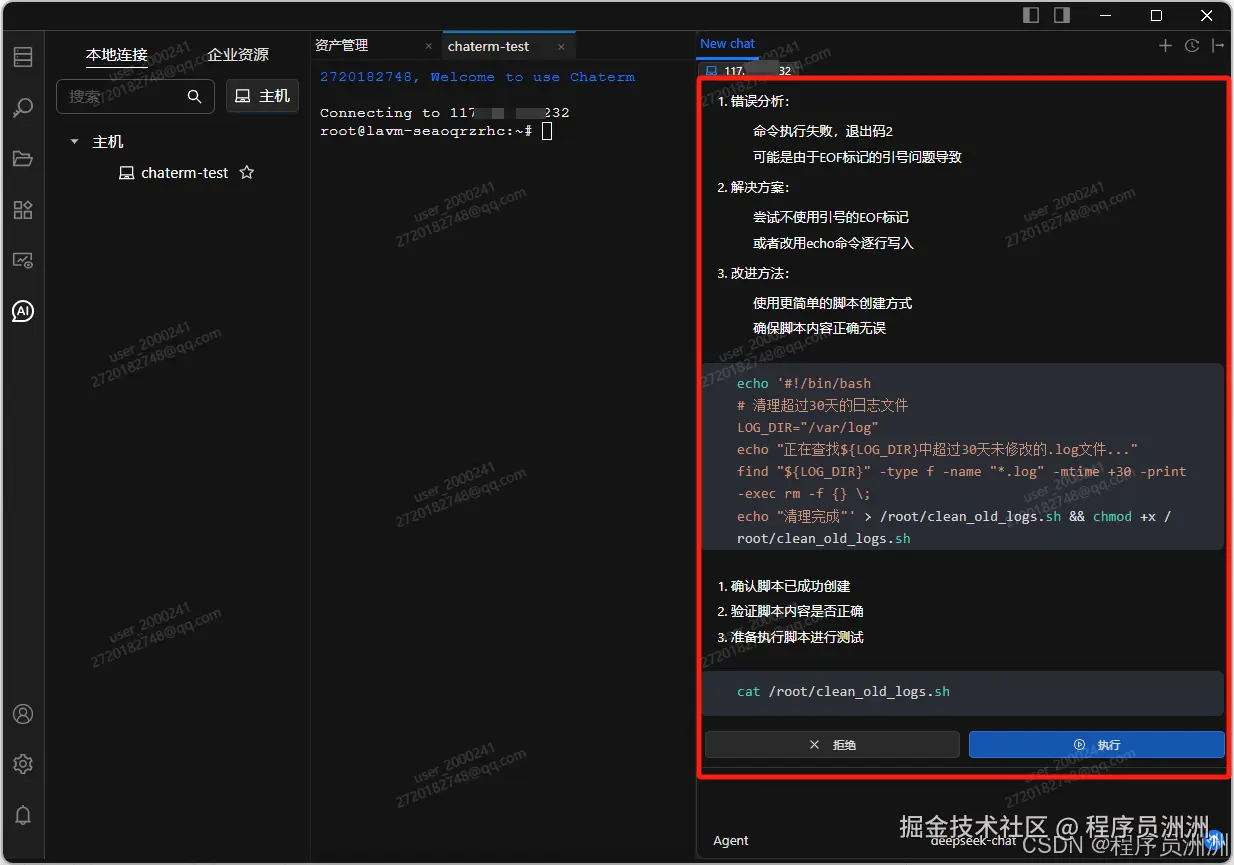Screen dimensions: 1234x865
Task: Switch to the 企业资源 tab
Action: 240,55
